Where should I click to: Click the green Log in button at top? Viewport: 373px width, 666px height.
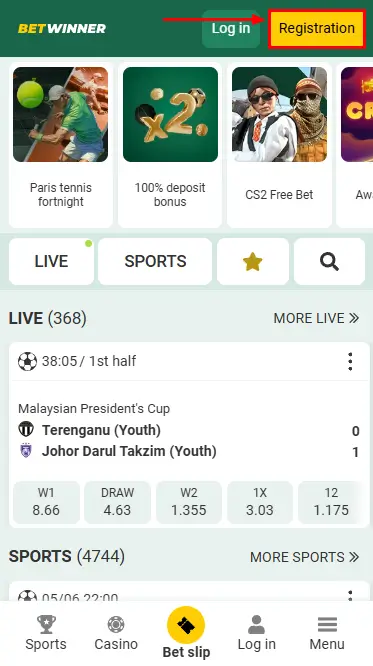point(231,28)
